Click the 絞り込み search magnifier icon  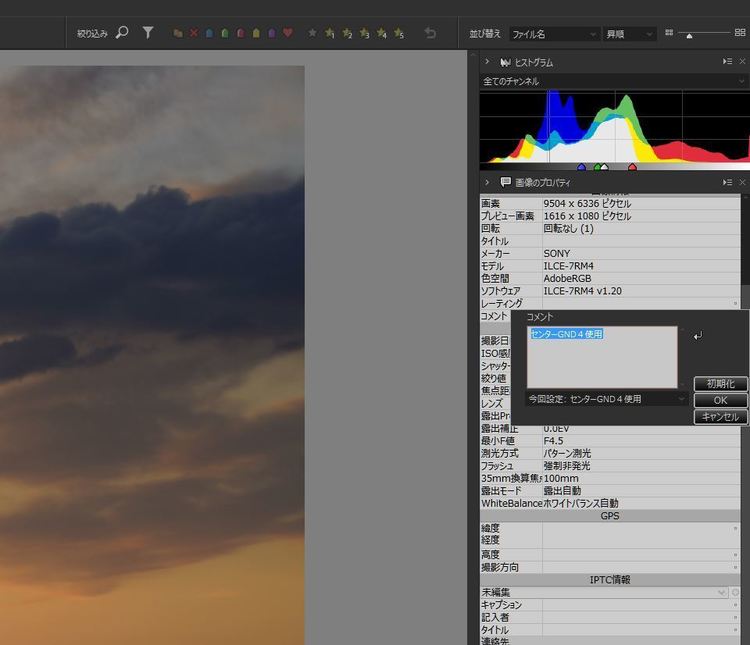122,33
